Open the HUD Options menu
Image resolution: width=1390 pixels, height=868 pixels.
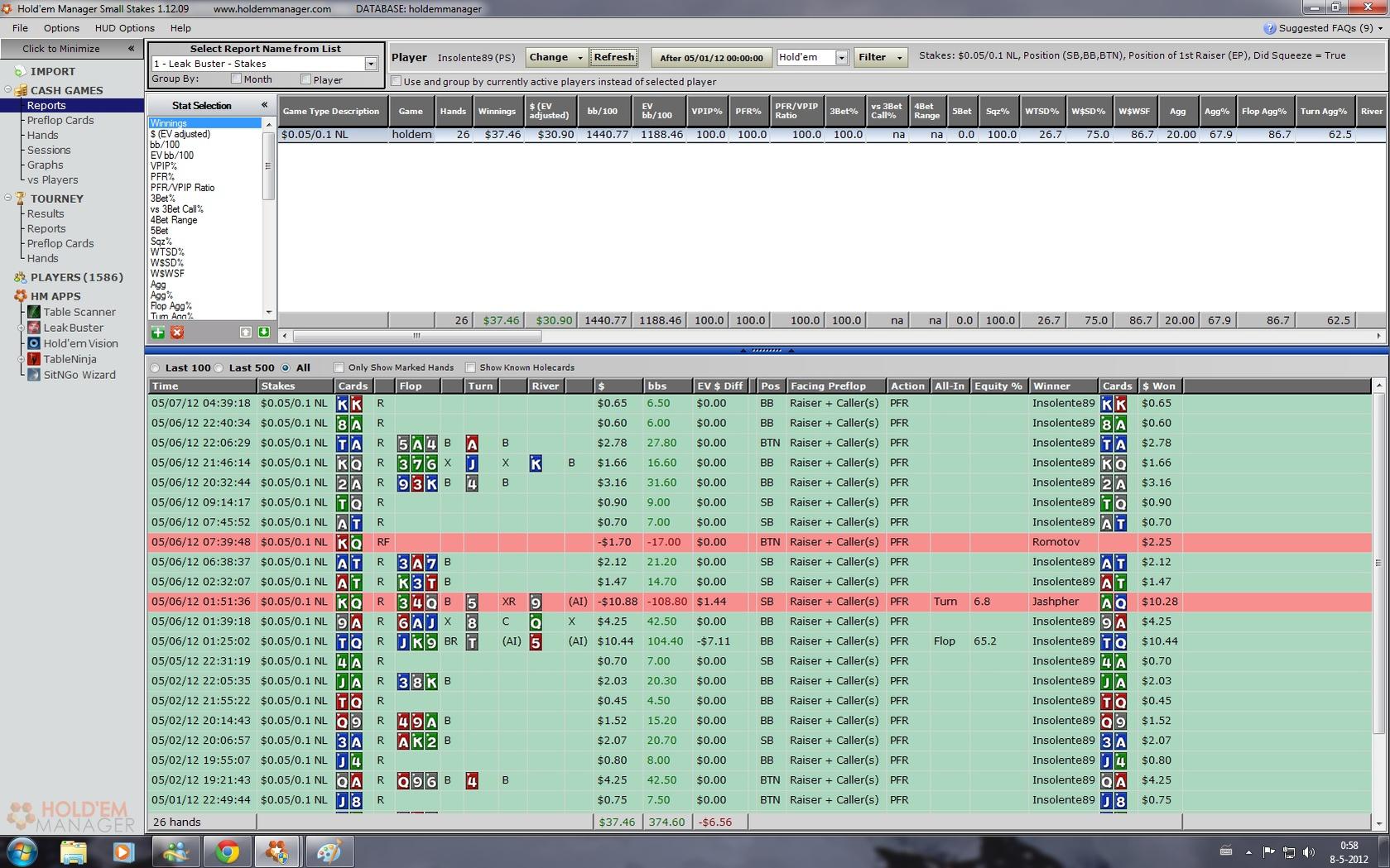pyautogui.click(x=124, y=28)
